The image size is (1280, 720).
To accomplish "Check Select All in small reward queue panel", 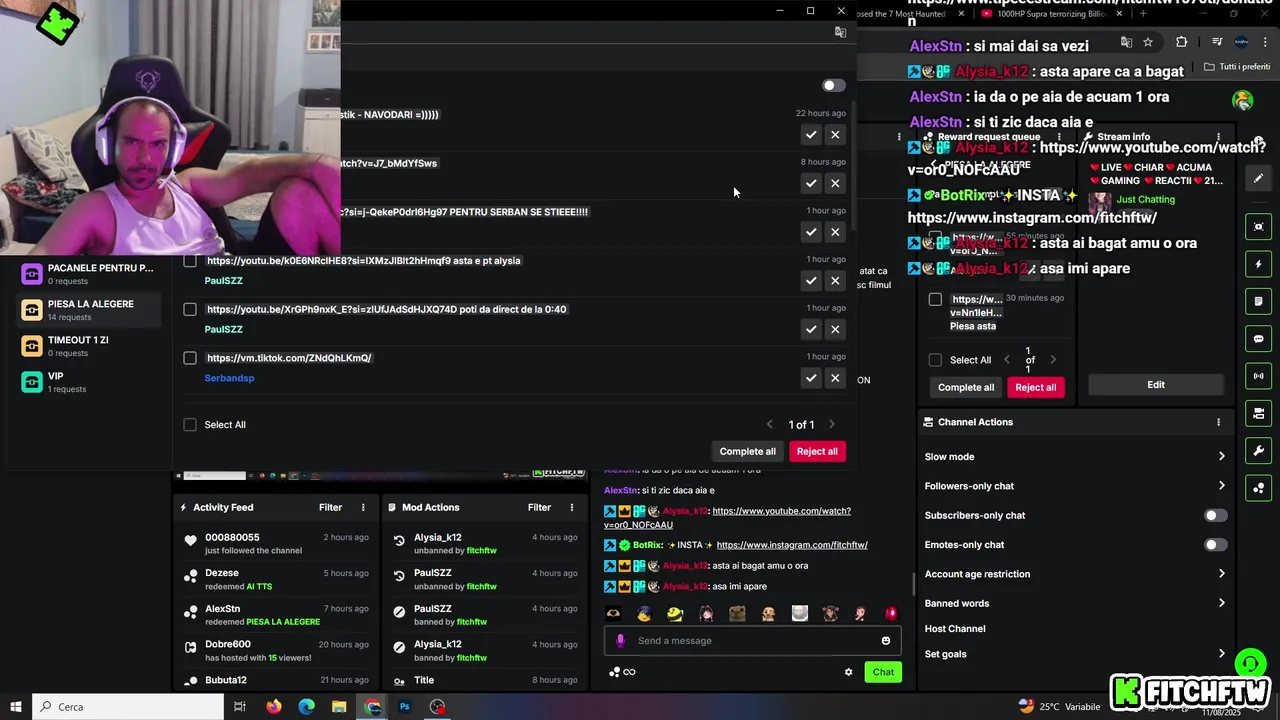I will [935, 360].
